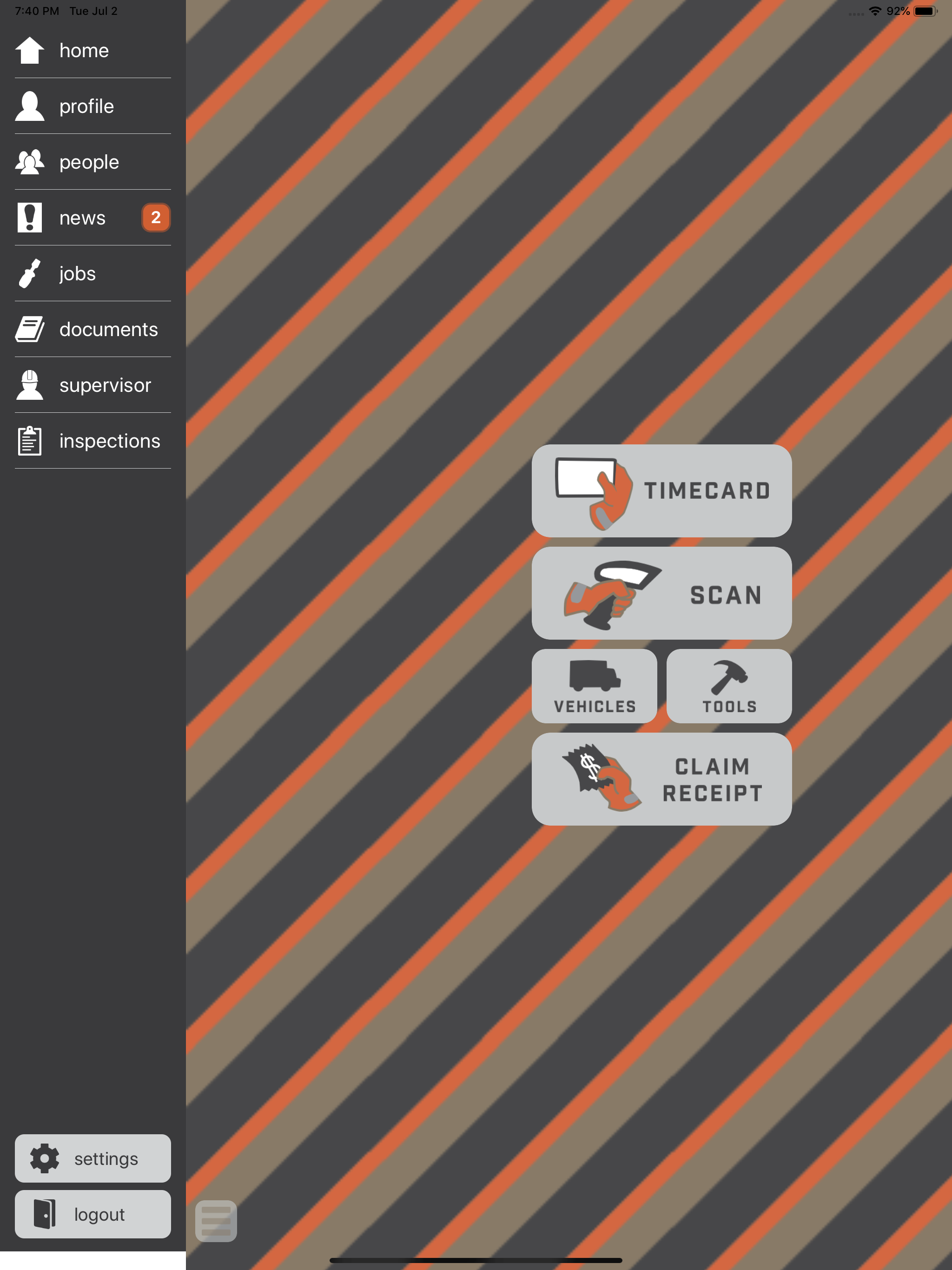Tap the receipt dollar-sign hand icon
The height and width of the screenshot is (1270, 952).
[x=601, y=778]
